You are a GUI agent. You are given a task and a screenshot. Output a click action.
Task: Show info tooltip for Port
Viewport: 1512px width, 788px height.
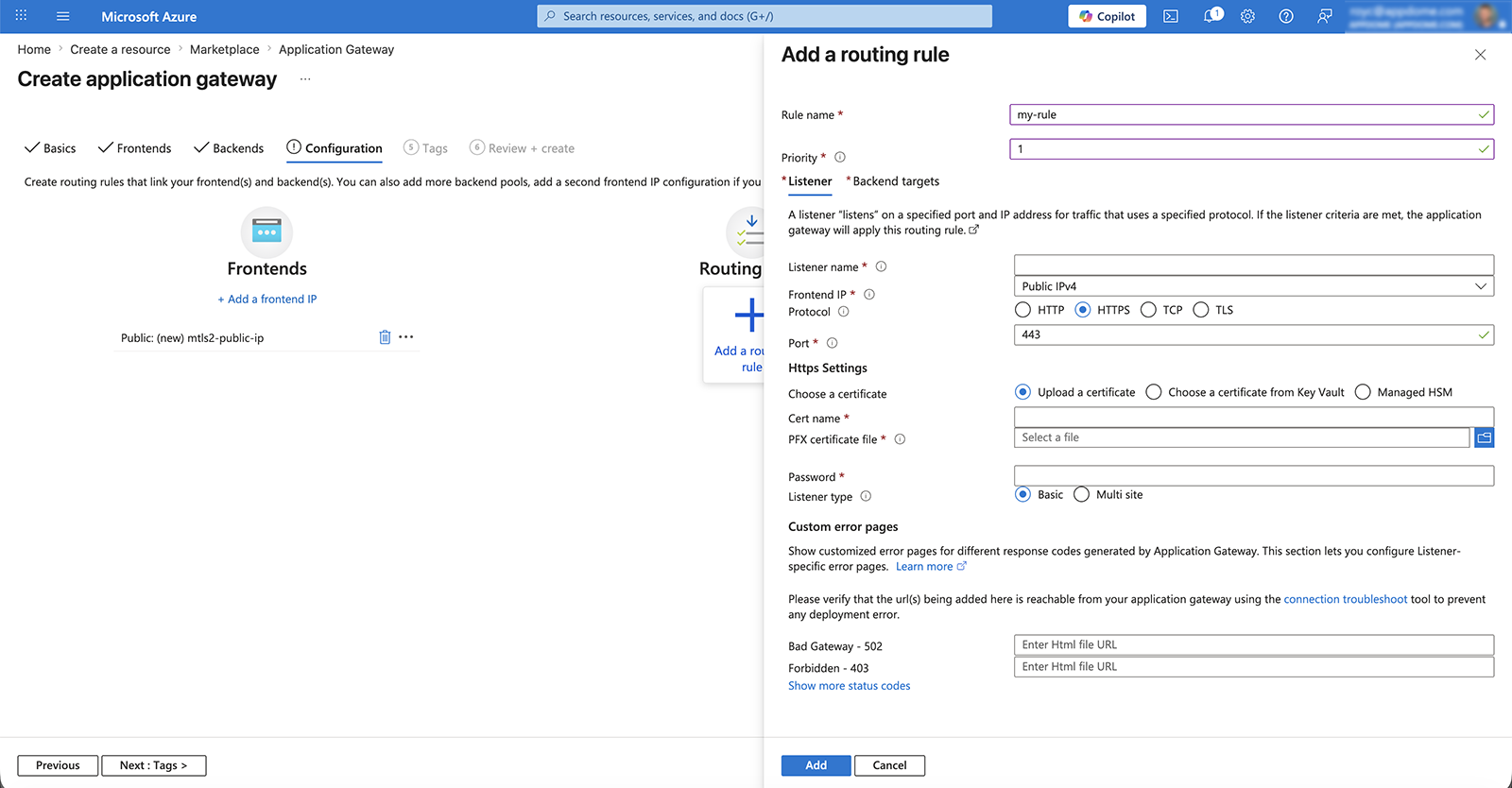(x=833, y=343)
